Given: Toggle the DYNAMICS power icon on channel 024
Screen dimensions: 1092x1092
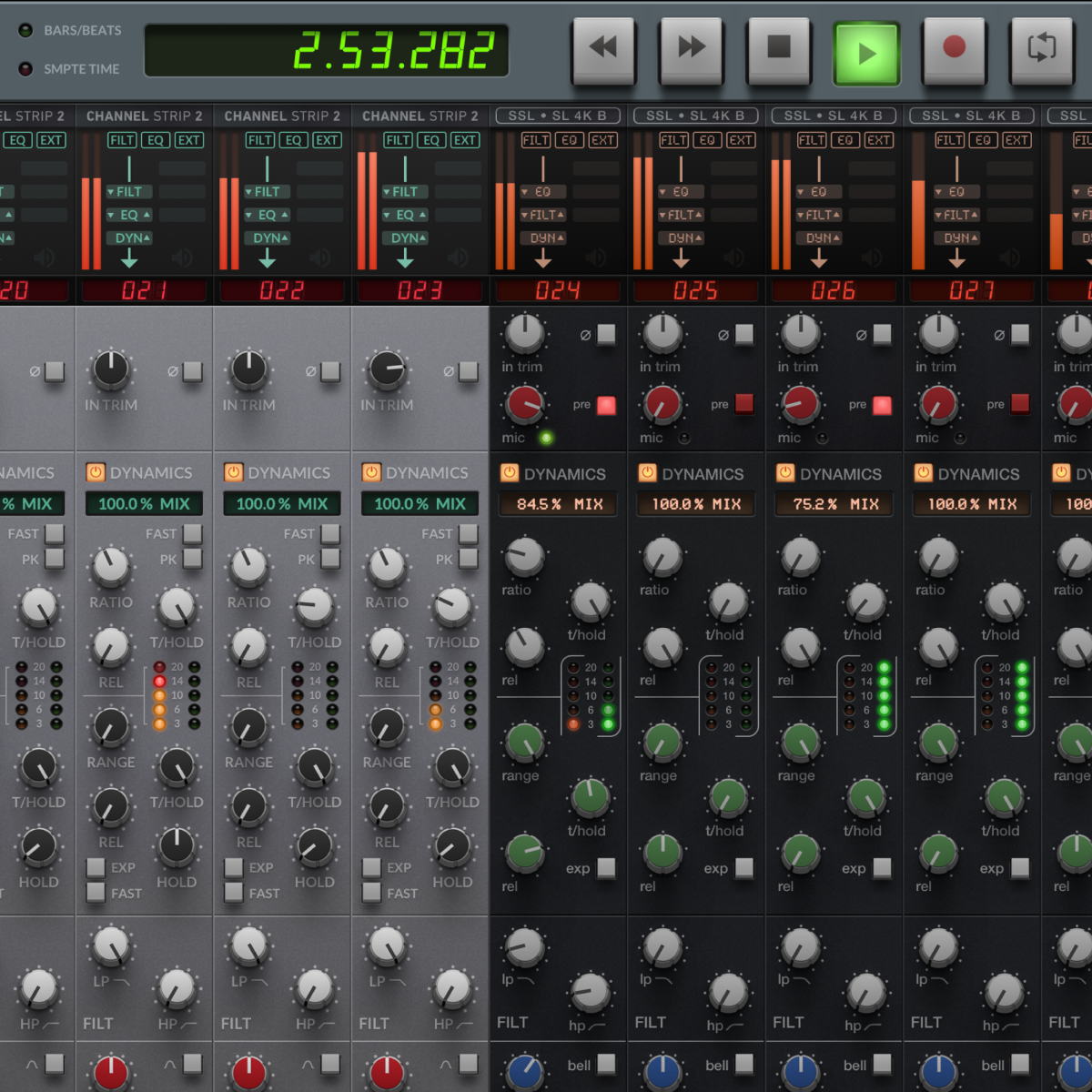Looking at the screenshot, I should point(509,473).
